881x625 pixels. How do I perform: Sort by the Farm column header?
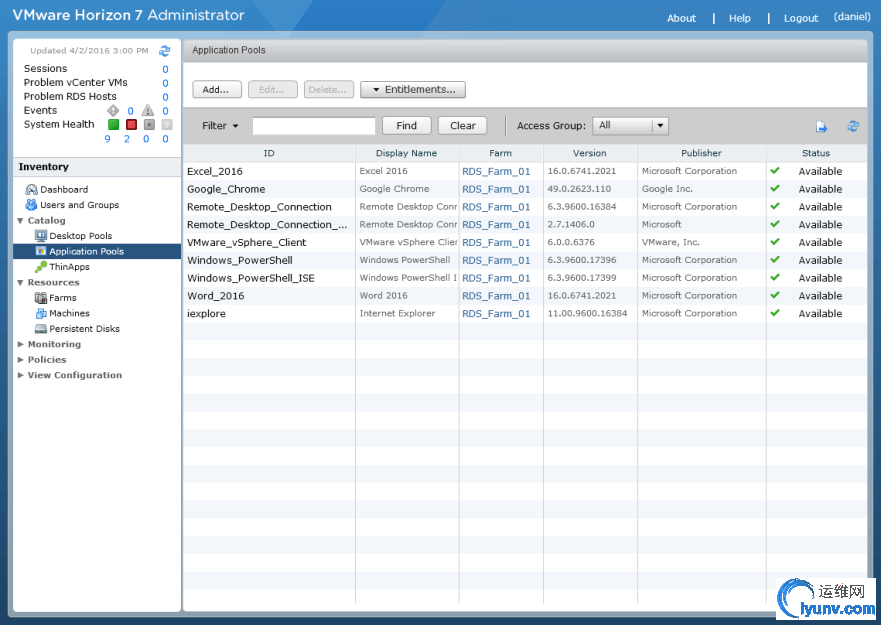click(501, 153)
